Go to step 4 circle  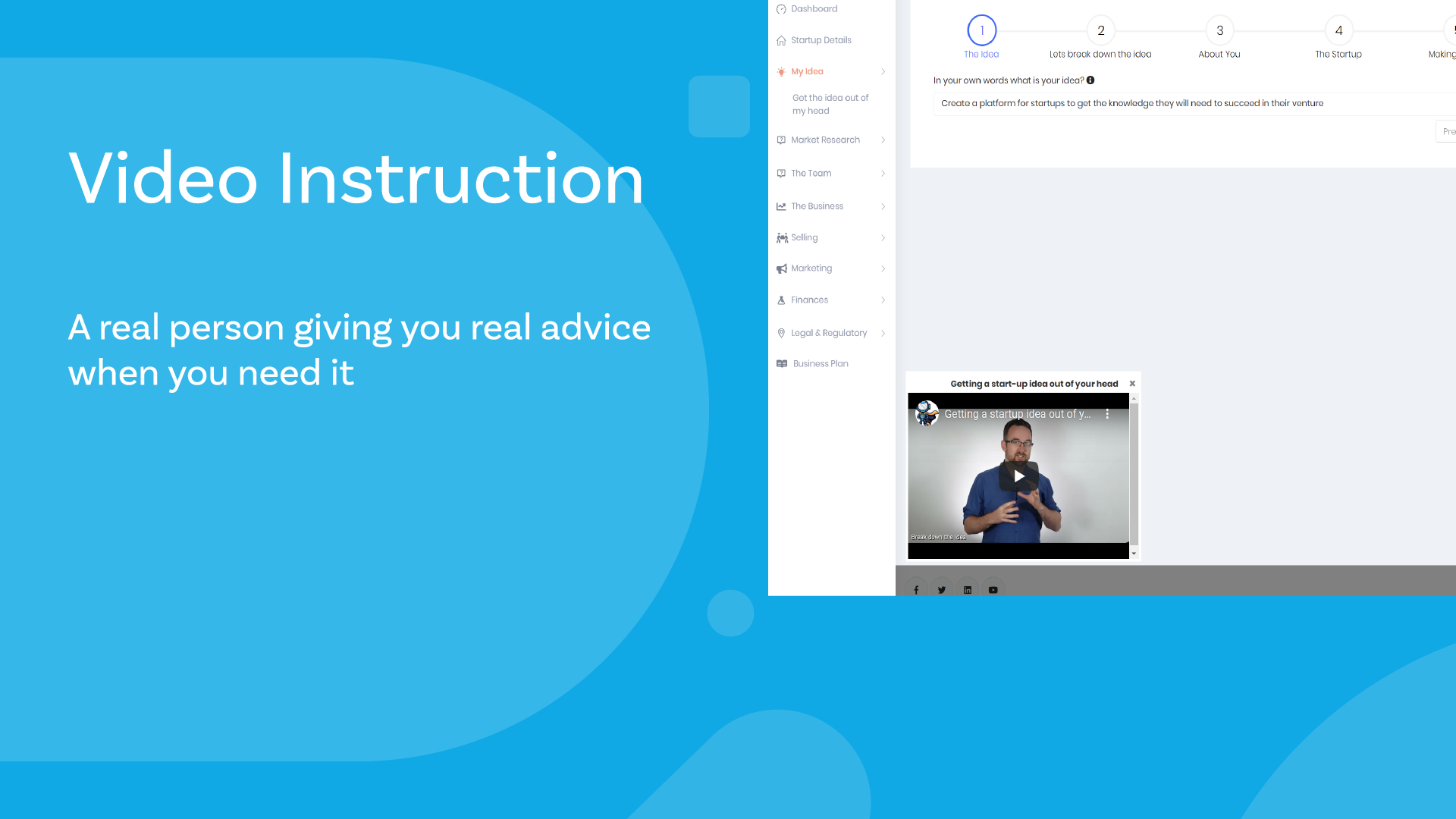click(x=1339, y=30)
